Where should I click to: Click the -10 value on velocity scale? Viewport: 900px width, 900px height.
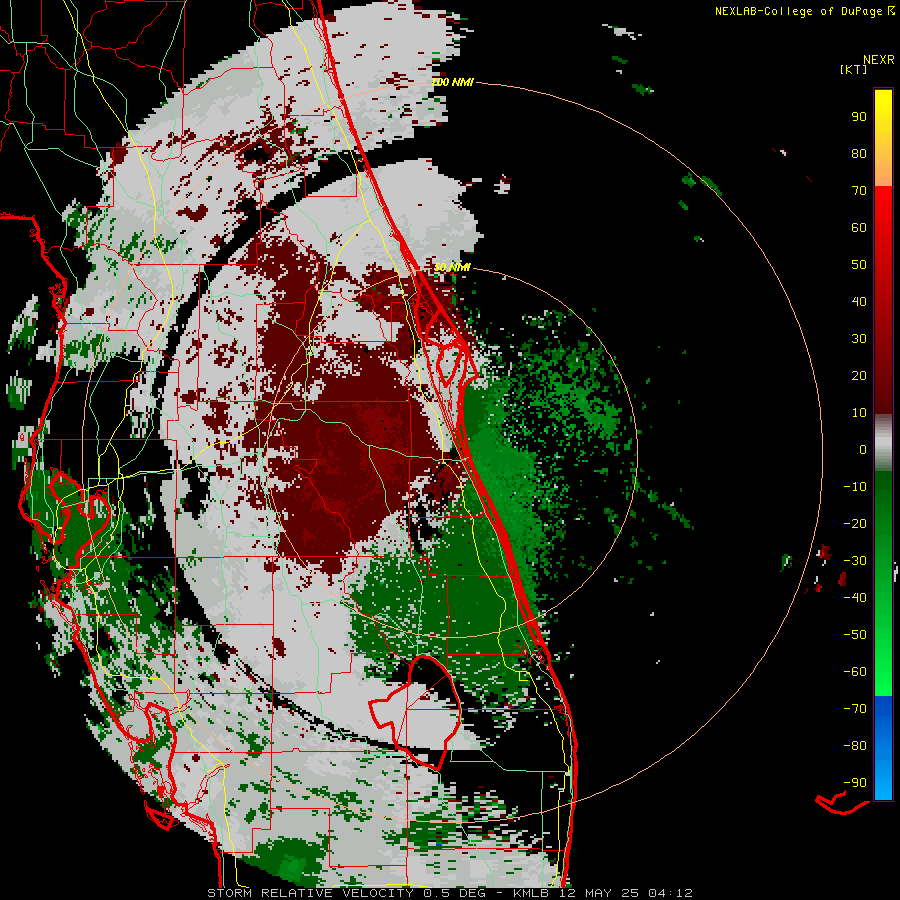tap(855, 487)
